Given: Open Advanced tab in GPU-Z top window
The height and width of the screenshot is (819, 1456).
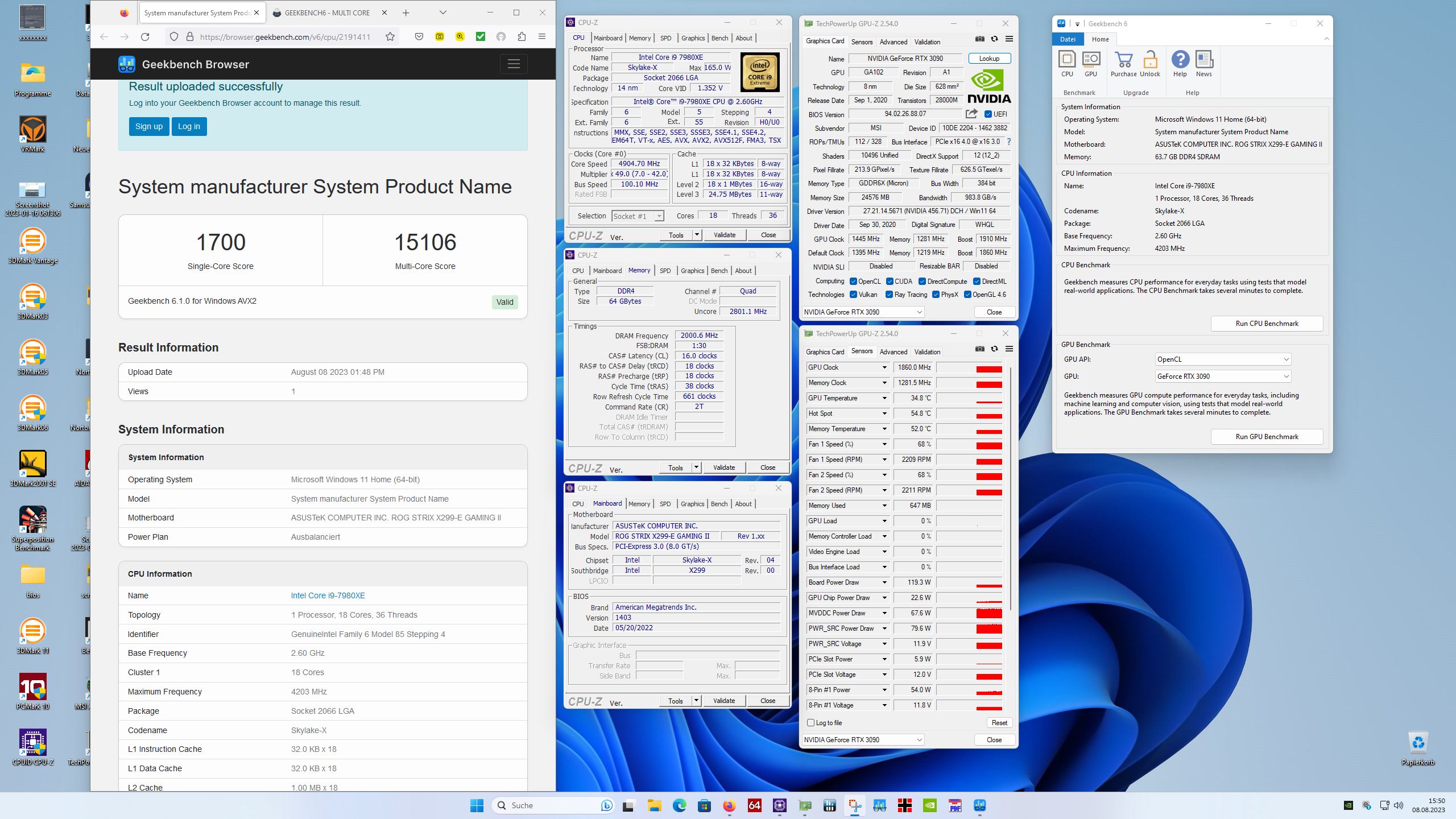Looking at the screenshot, I should point(894,42).
